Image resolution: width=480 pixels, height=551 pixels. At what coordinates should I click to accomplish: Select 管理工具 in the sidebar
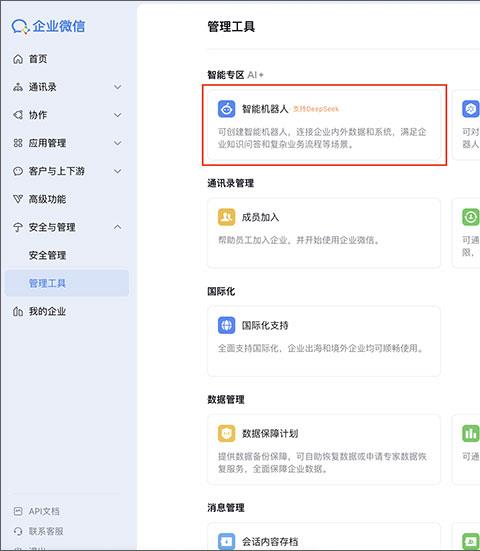(x=67, y=283)
